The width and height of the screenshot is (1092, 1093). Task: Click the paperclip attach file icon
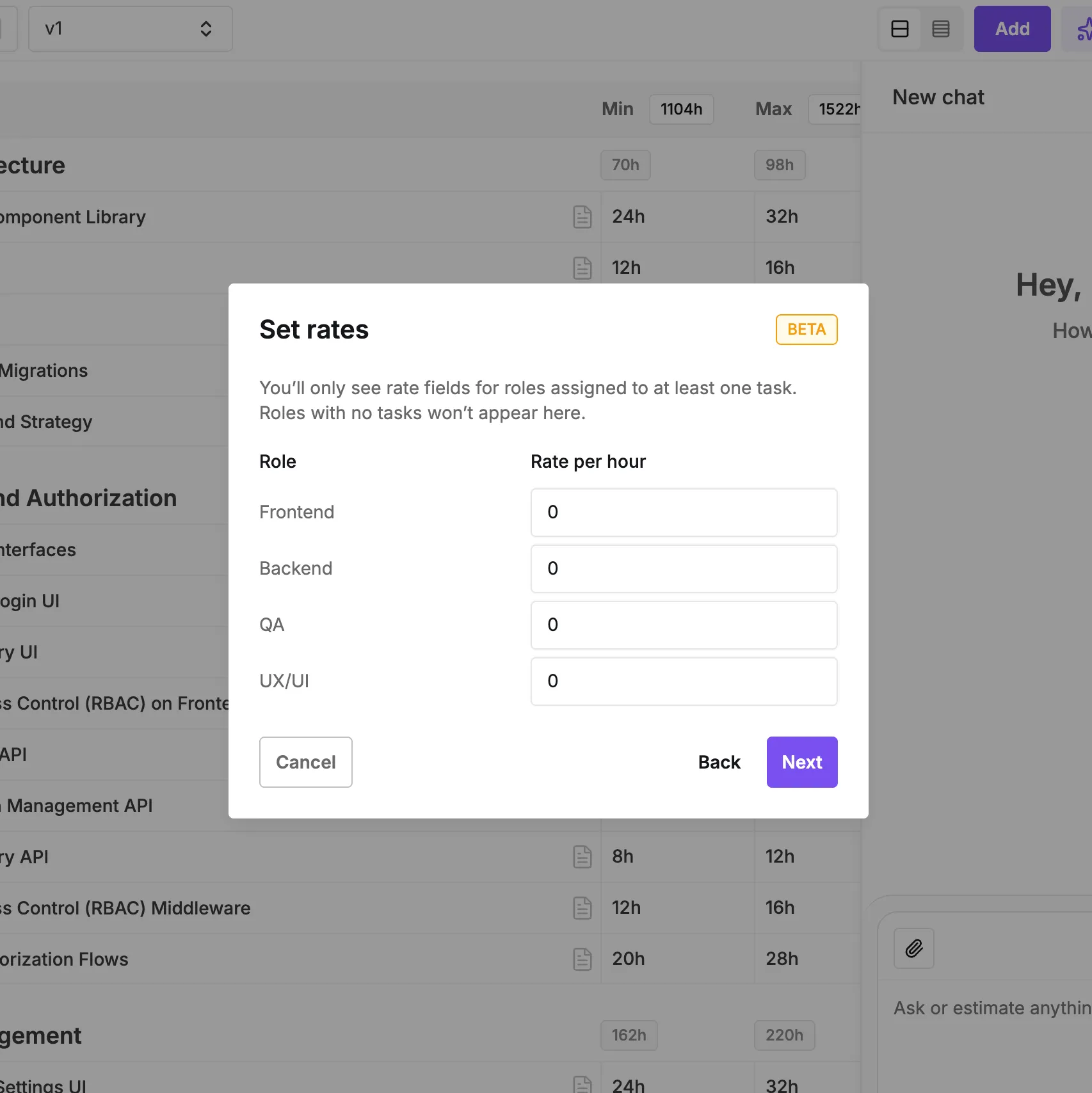click(x=913, y=948)
